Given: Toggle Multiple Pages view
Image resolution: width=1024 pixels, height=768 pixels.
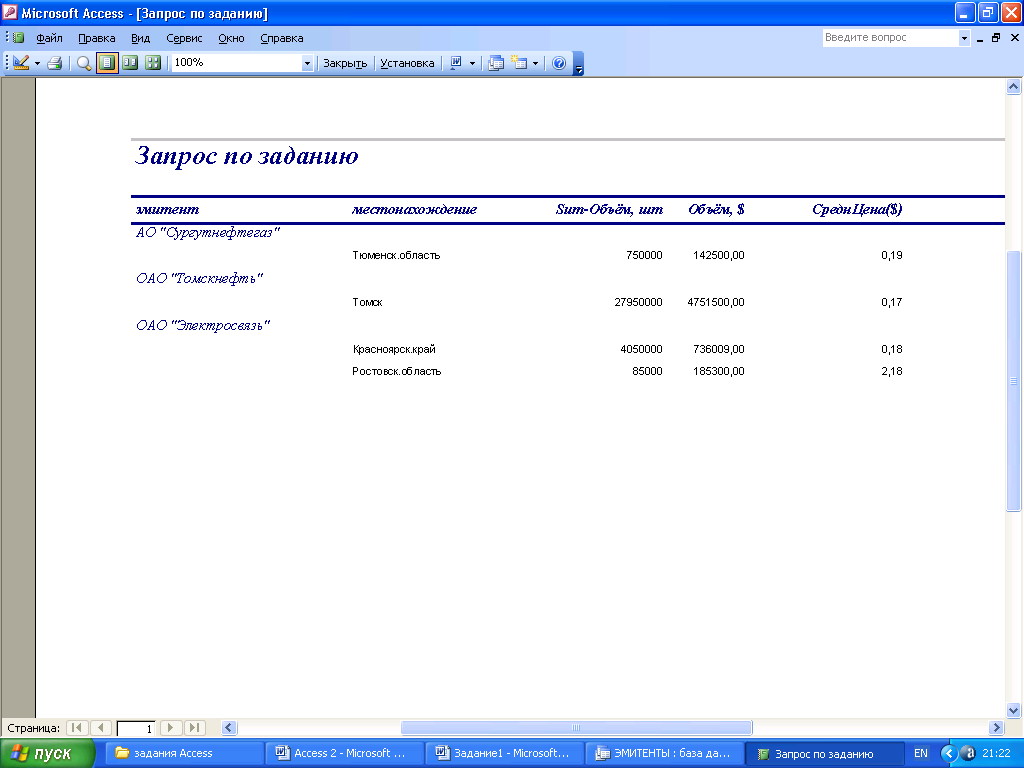Looking at the screenshot, I should [x=153, y=63].
